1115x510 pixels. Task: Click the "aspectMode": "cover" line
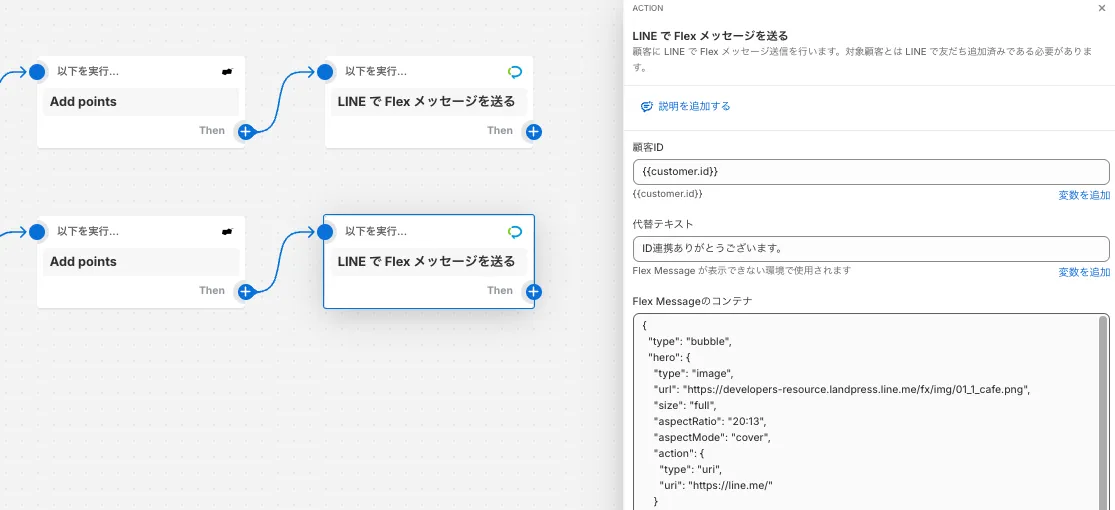click(x=712, y=438)
